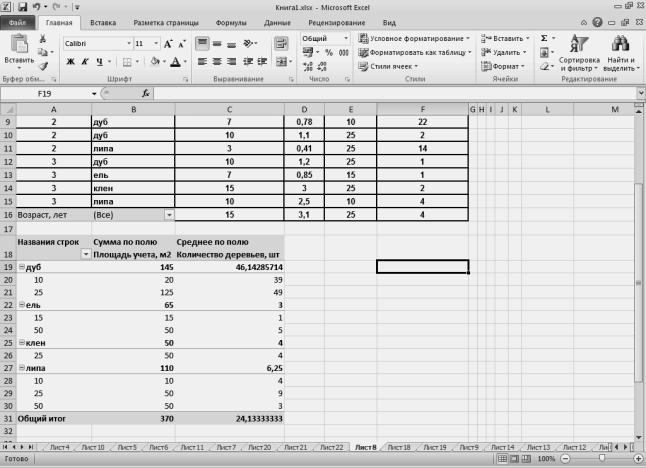Open Стили ячеек menu
The height and width of the screenshot is (468, 646).
coord(388,66)
